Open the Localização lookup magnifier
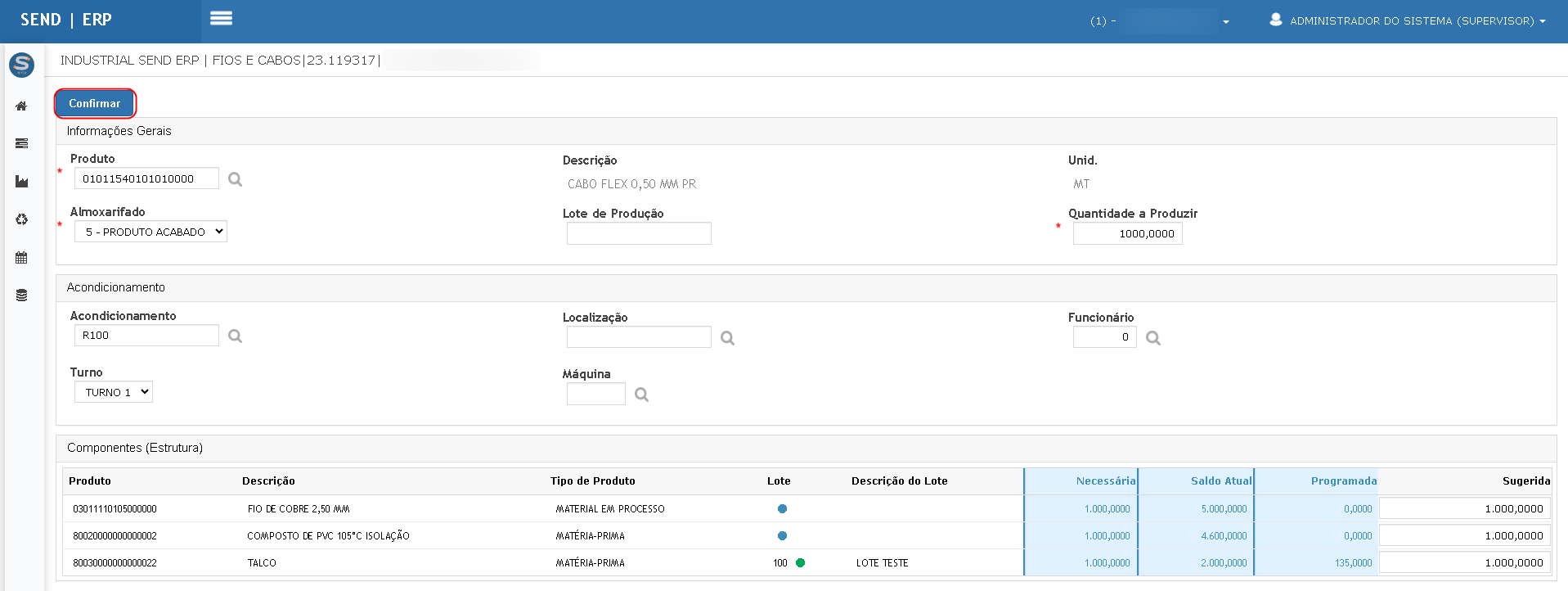The image size is (1568, 591). point(727,338)
